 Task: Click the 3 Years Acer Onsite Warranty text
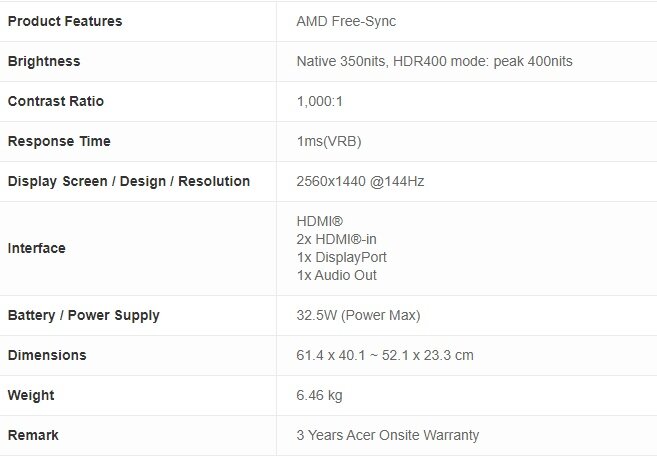tap(388, 435)
